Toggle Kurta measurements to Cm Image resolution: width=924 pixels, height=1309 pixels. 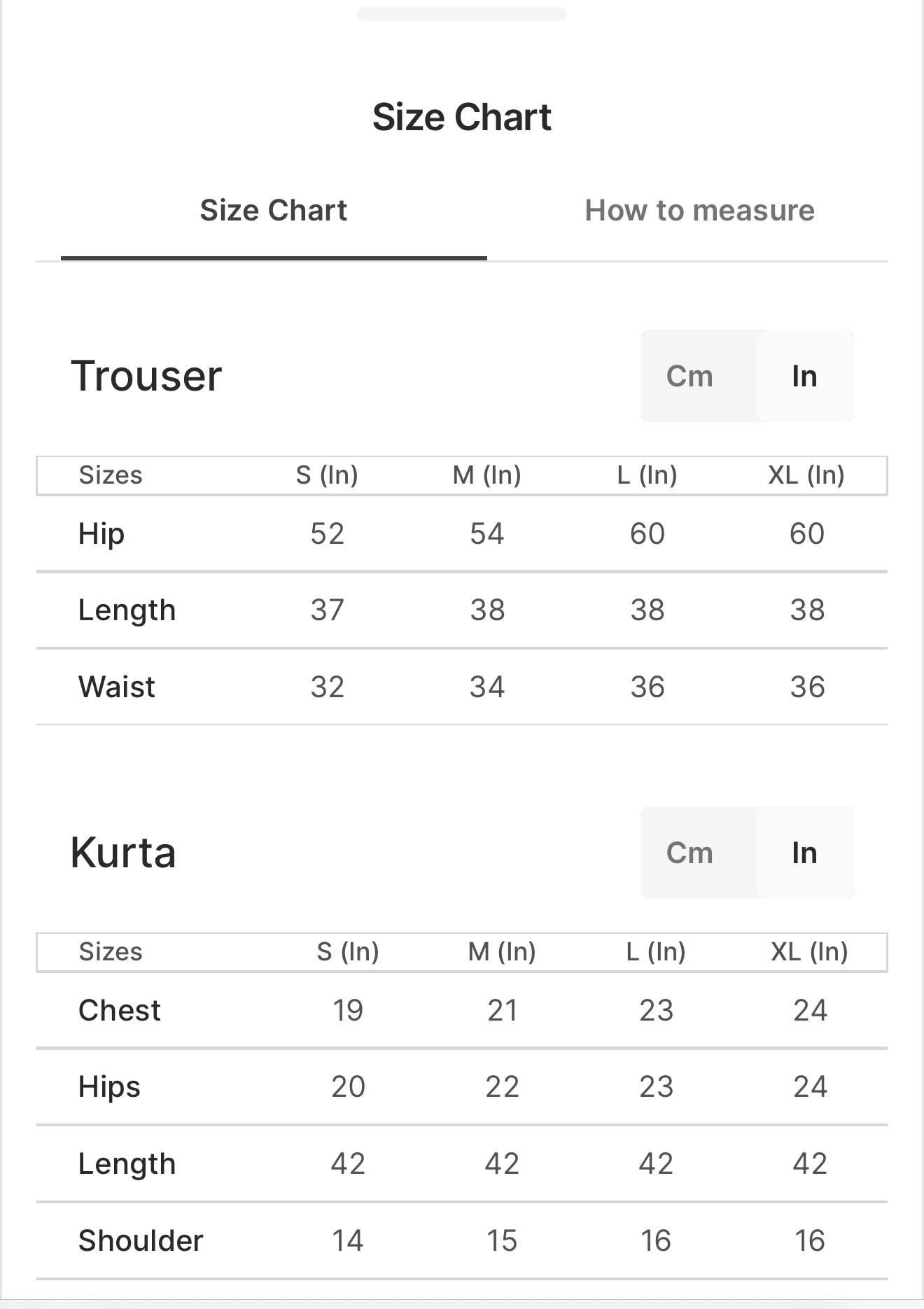point(690,853)
